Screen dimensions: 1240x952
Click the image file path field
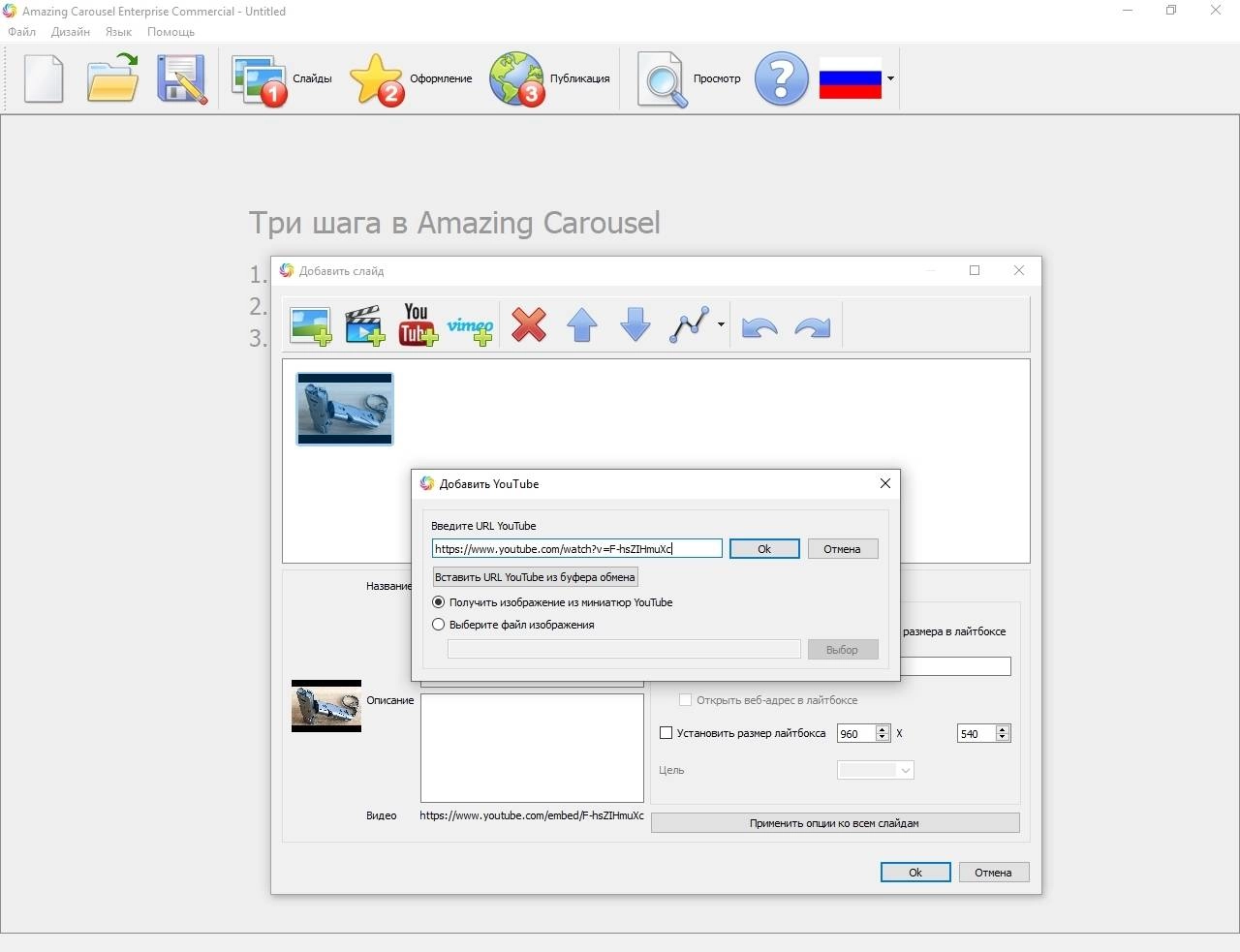(624, 650)
